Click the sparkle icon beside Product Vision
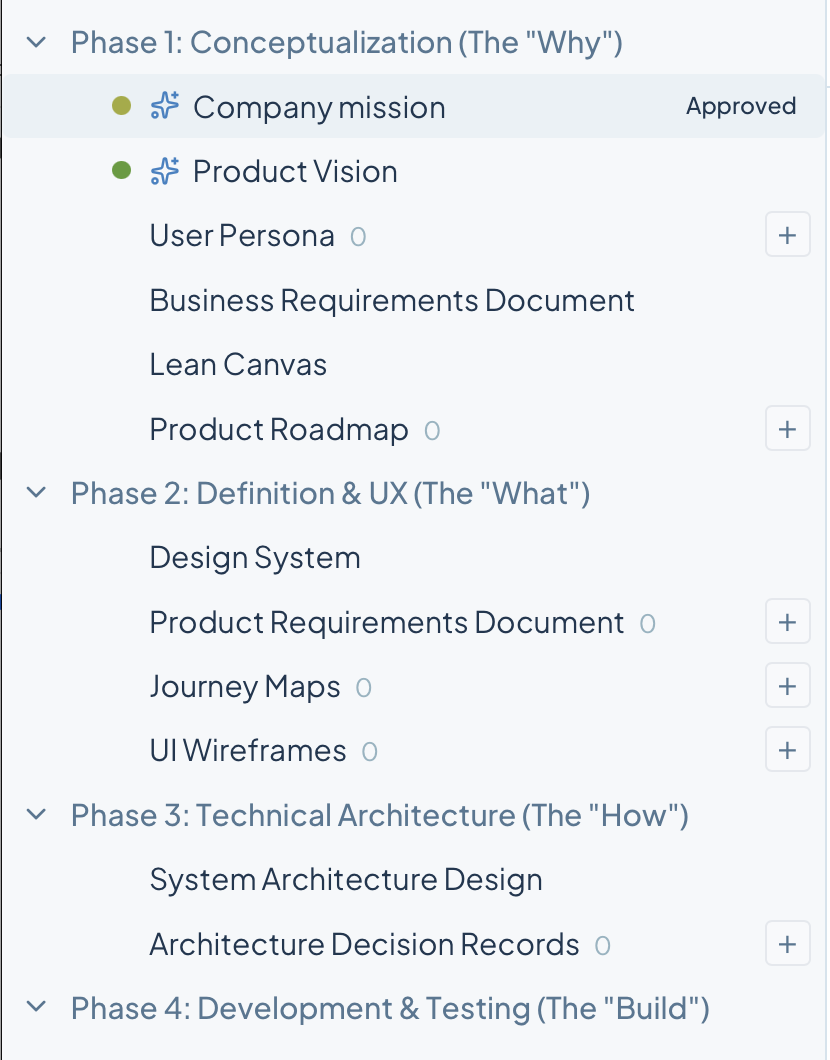The image size is (830, 1060). (165, 171)
